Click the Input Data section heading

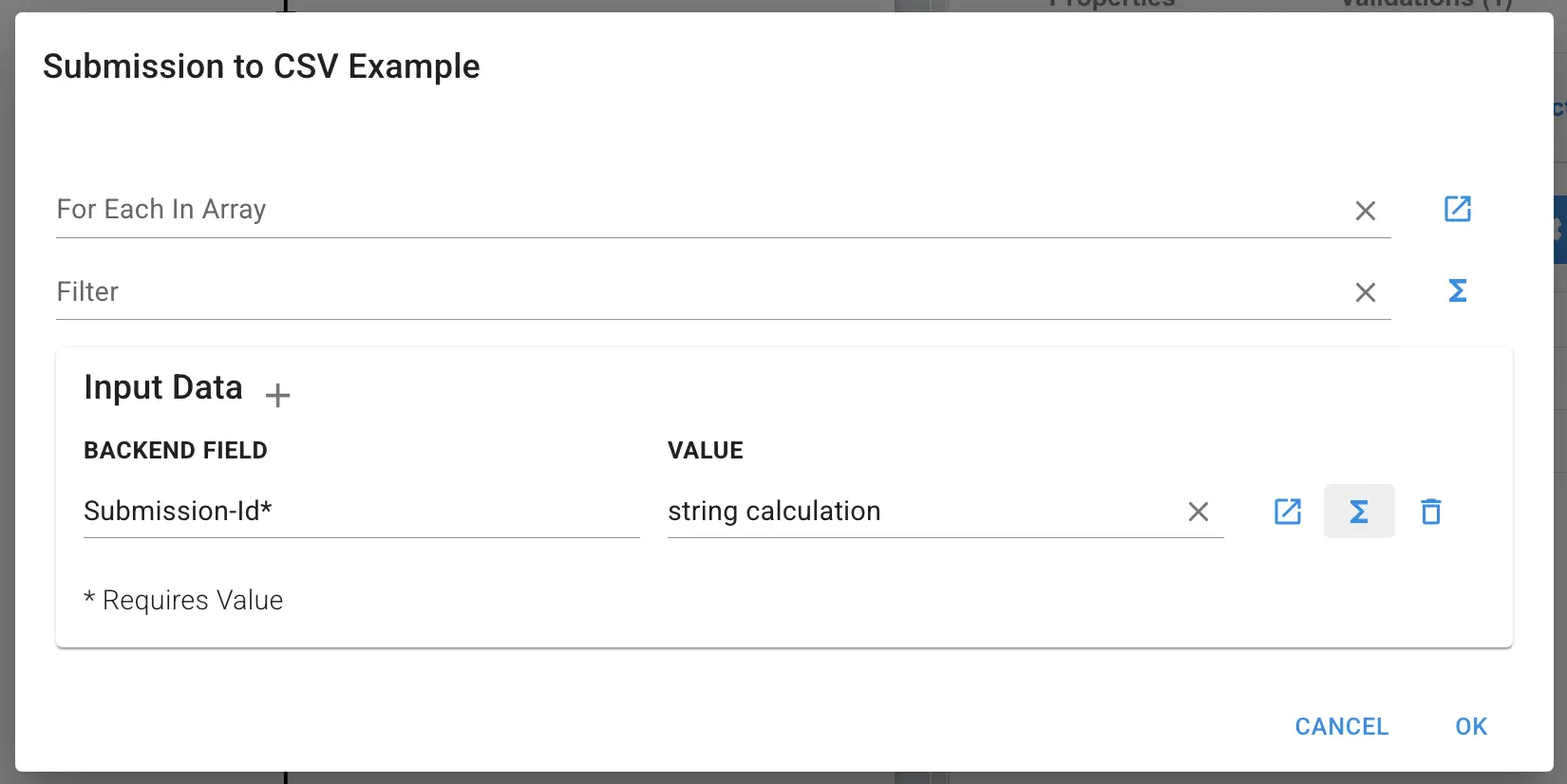pos(162,387)
